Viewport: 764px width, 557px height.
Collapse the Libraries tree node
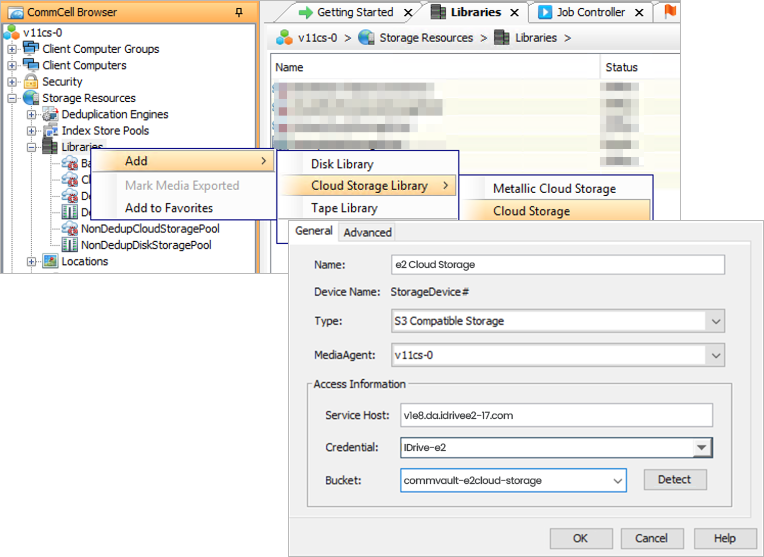pyautogui.click(x=31, y=147)
